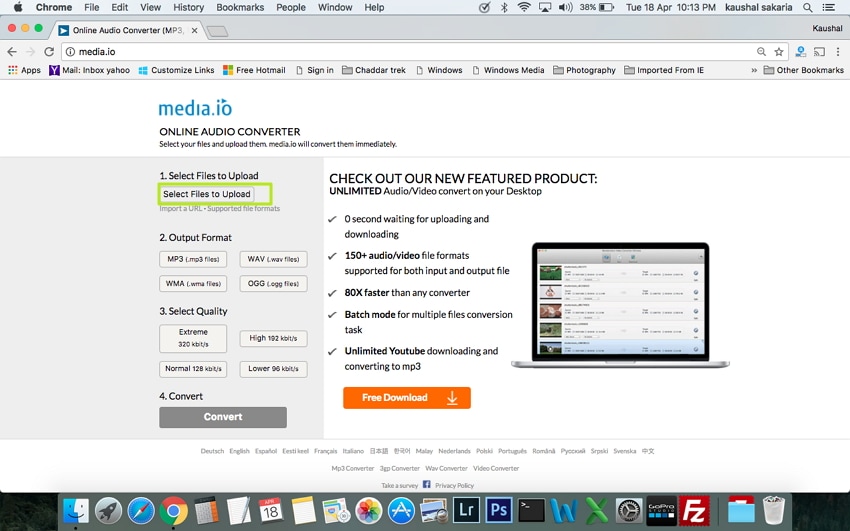This screenshot has width=850, height=531.
Task: Open the Photography bookmark folder
Action: 584,70
